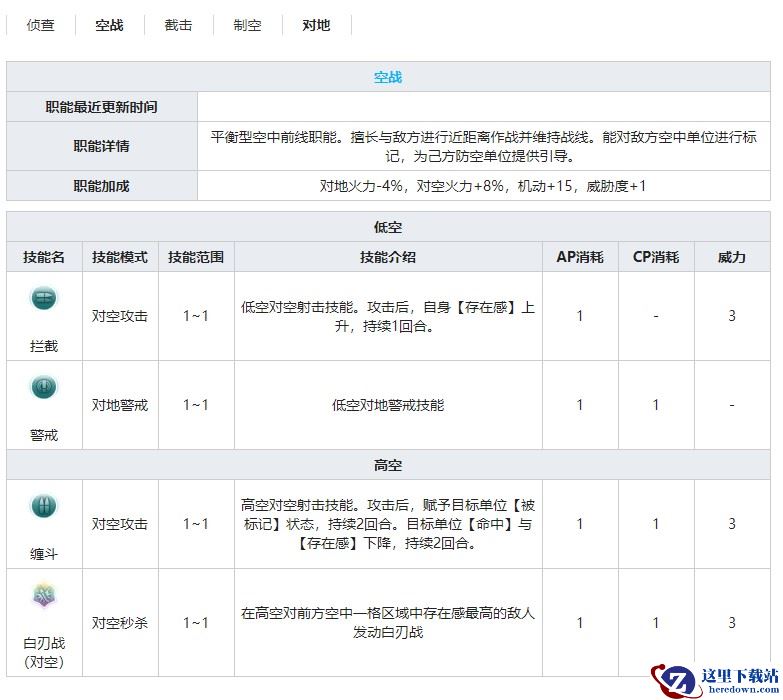Click the 对空秒杀 mode cell

120,623
